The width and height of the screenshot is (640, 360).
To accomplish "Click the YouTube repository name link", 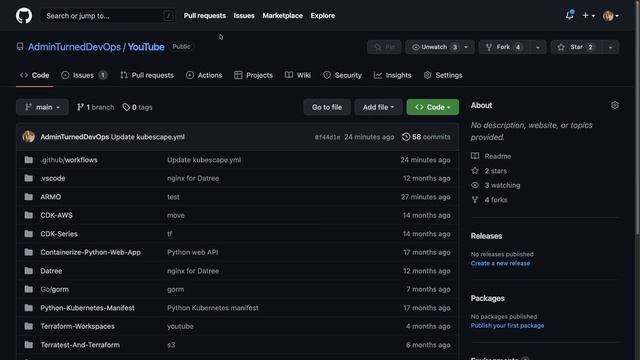I will tap(146, 47).
